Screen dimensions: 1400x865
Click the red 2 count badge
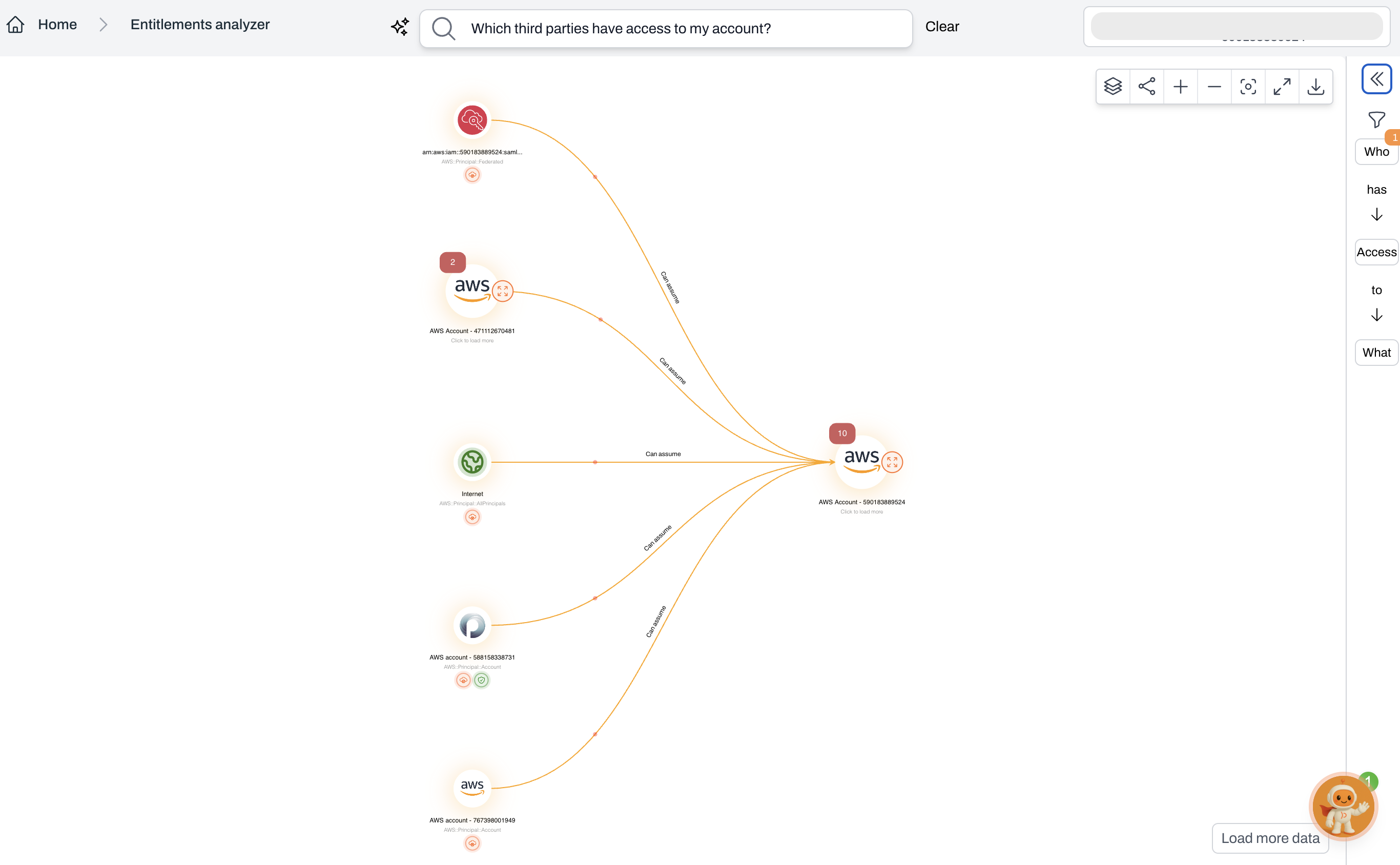point(452,262)
